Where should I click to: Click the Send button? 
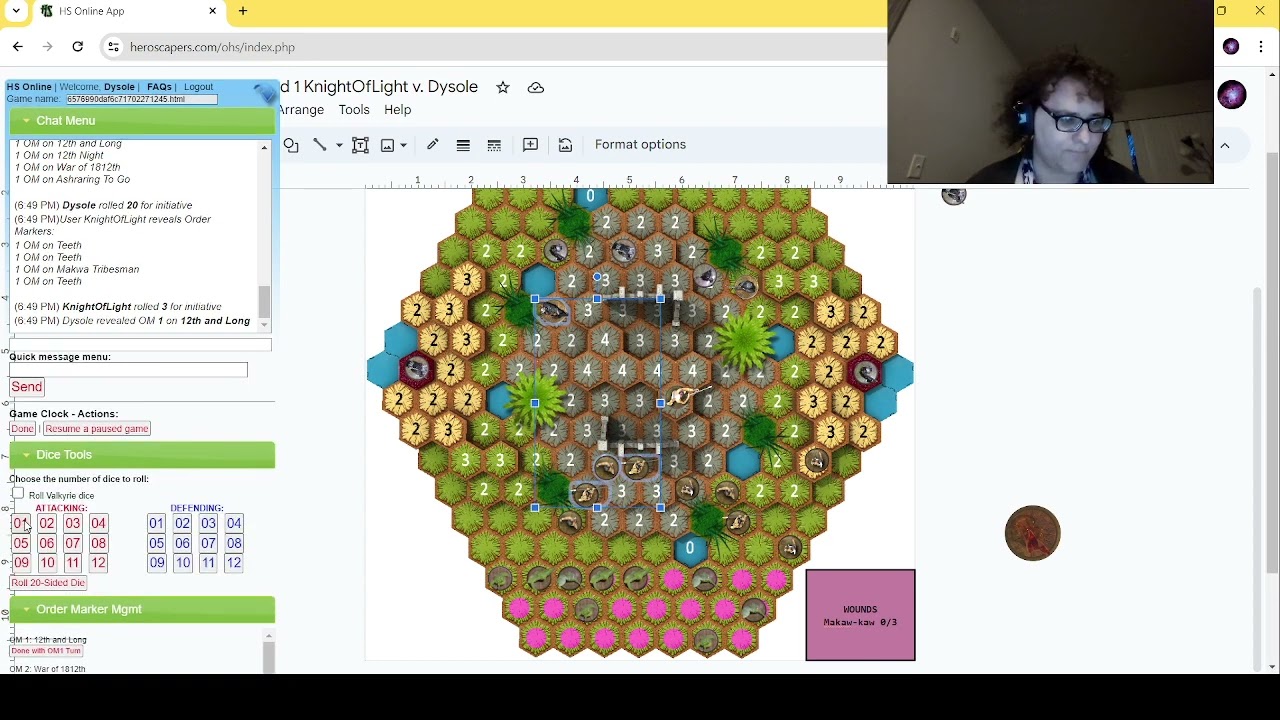27,387
